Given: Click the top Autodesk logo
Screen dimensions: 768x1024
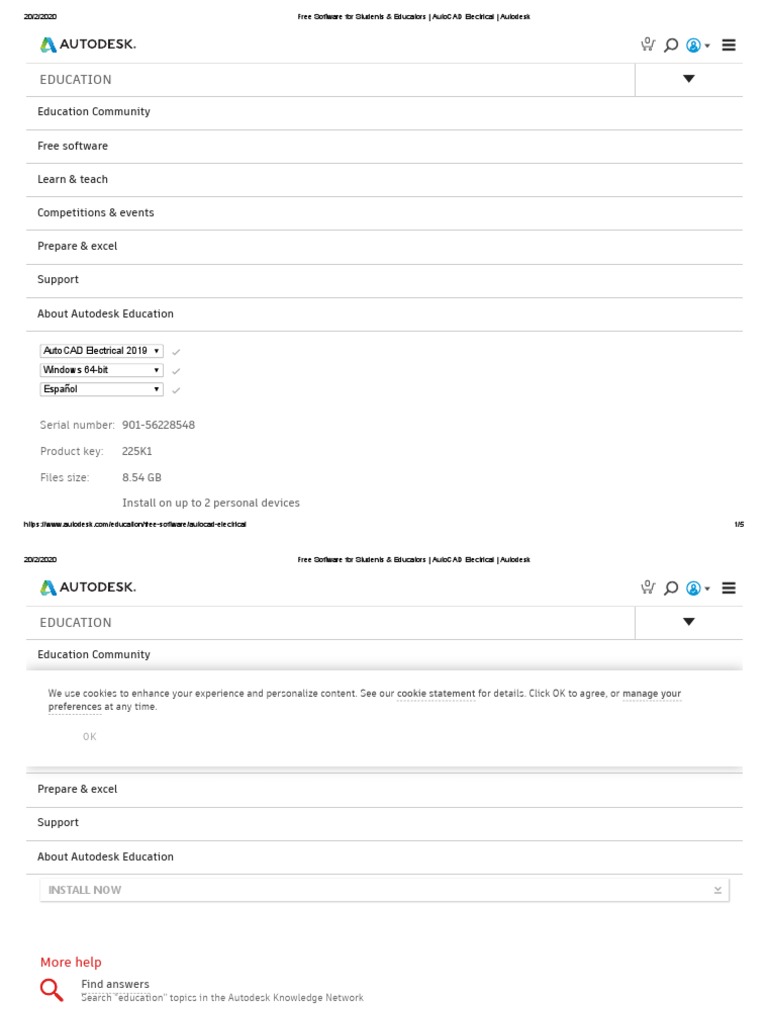Looking at the screenshot, I should pos(88,44).
